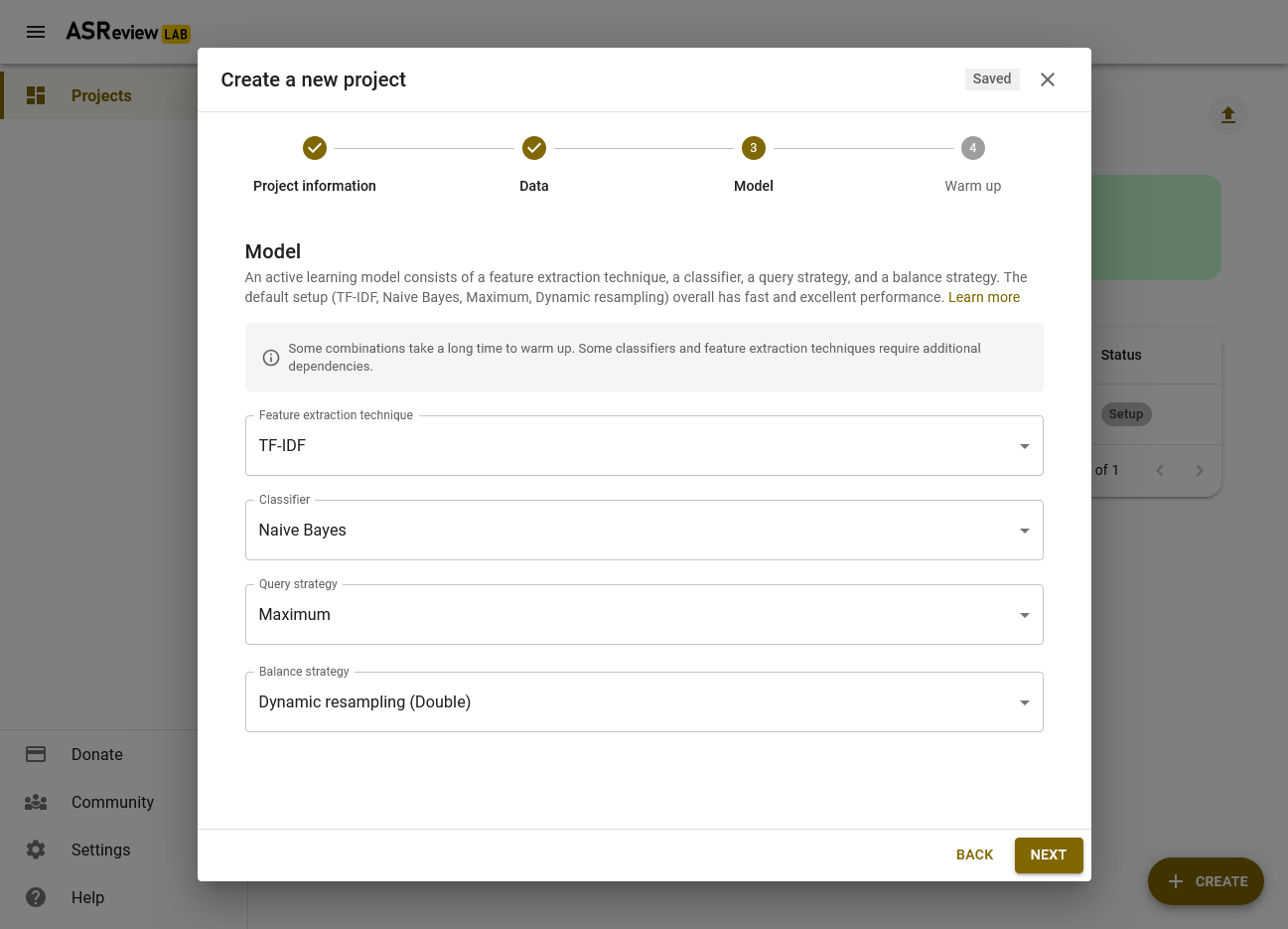Click the Help question mark icon

[x=36, y=897]
